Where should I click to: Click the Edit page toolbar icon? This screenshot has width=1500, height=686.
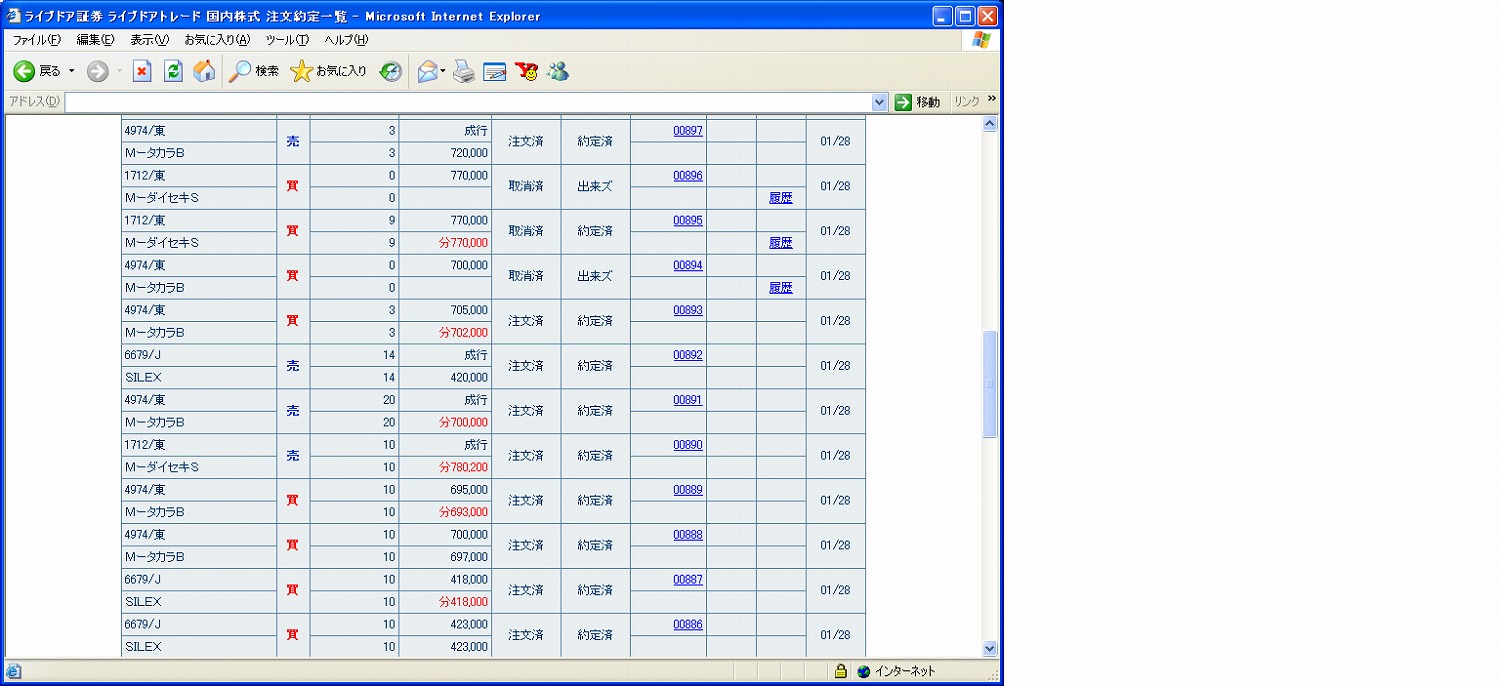point(495,71)
